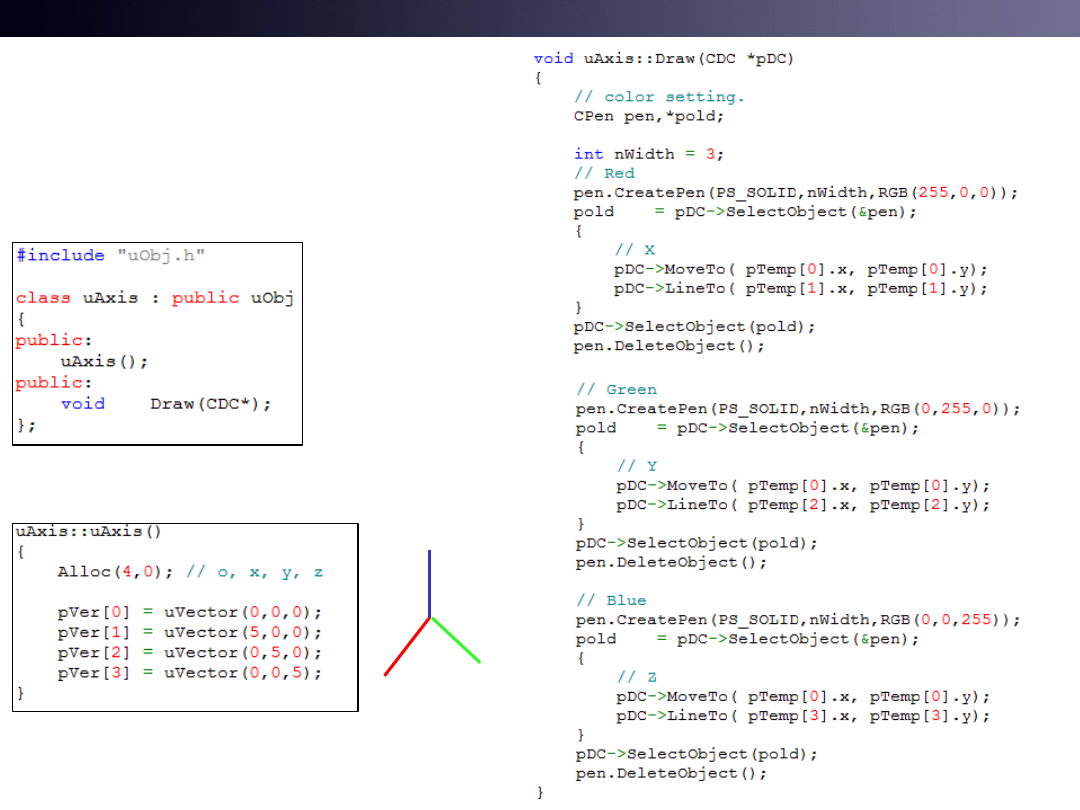The height and width of the screenshot is (810, 1080).
Task: Click the LineTo pTemp[1] statement
Action: click(800, 289)
